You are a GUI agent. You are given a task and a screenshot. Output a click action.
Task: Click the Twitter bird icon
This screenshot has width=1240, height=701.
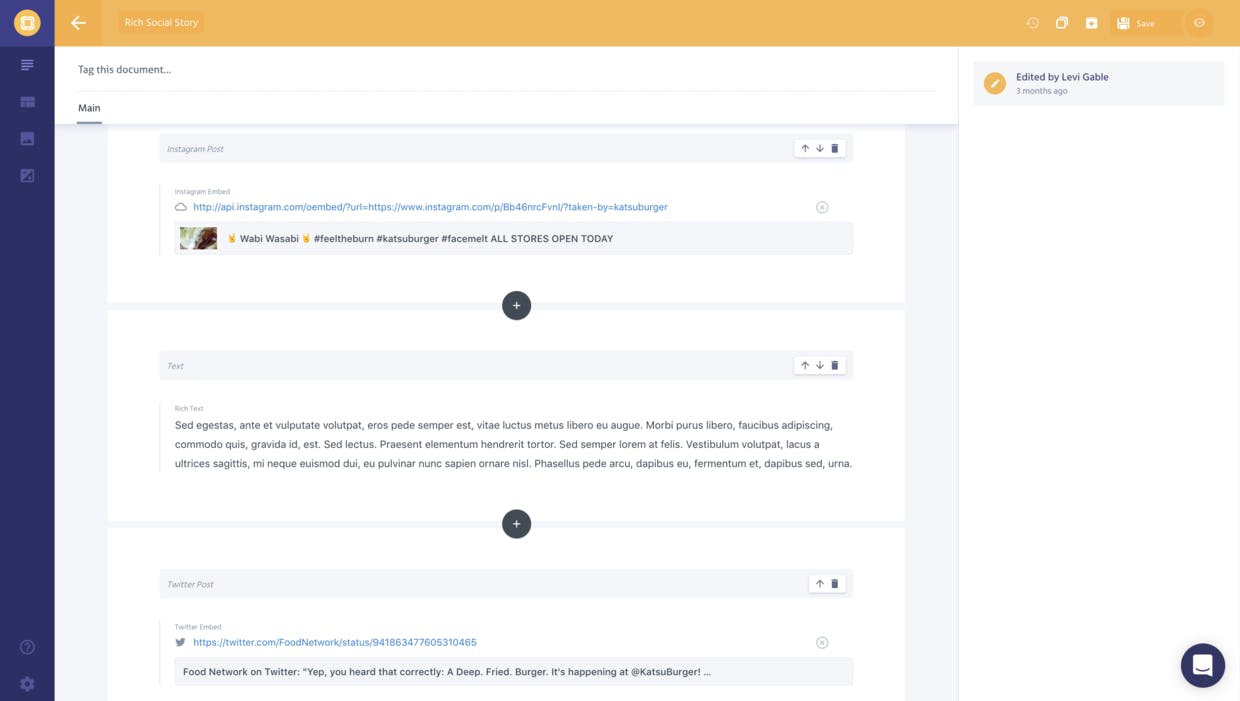(181, 643)
